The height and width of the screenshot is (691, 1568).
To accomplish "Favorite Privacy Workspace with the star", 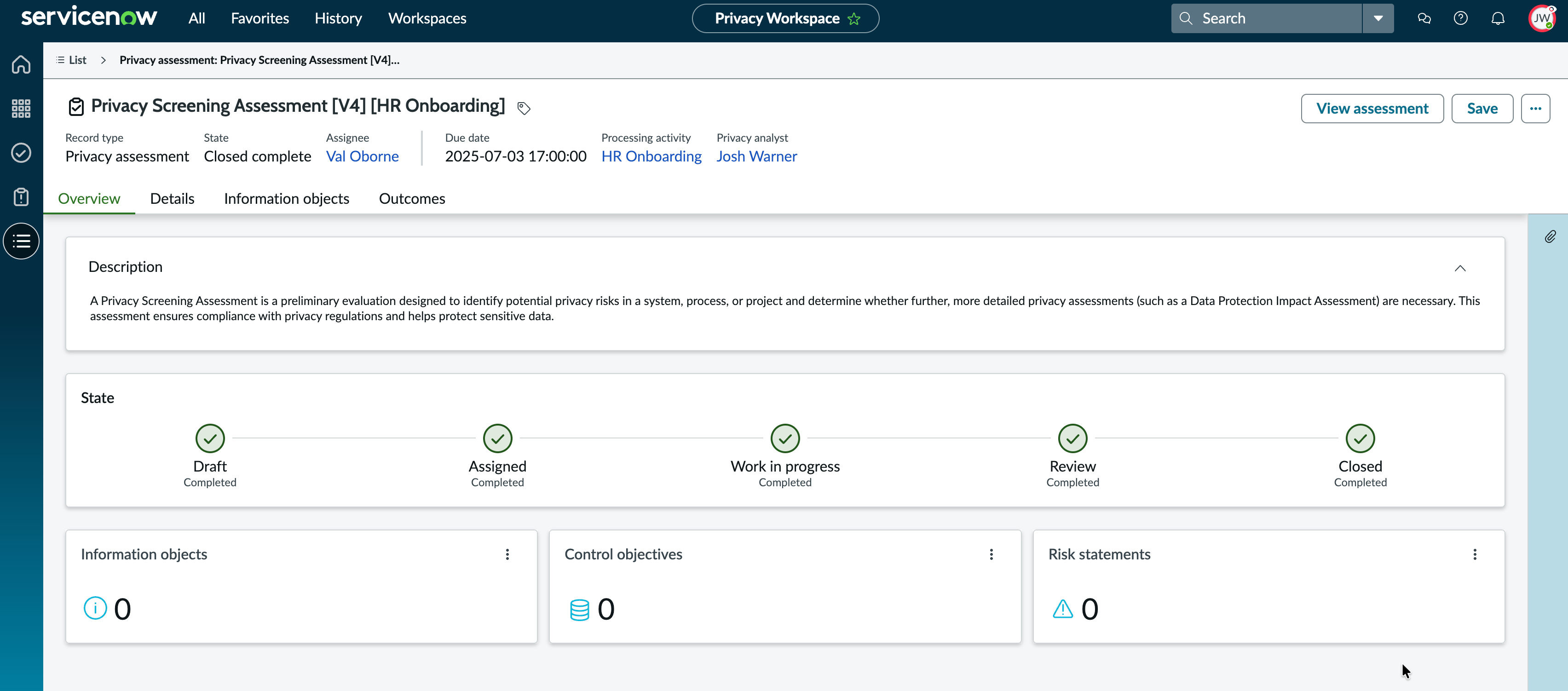I will 854,19.
